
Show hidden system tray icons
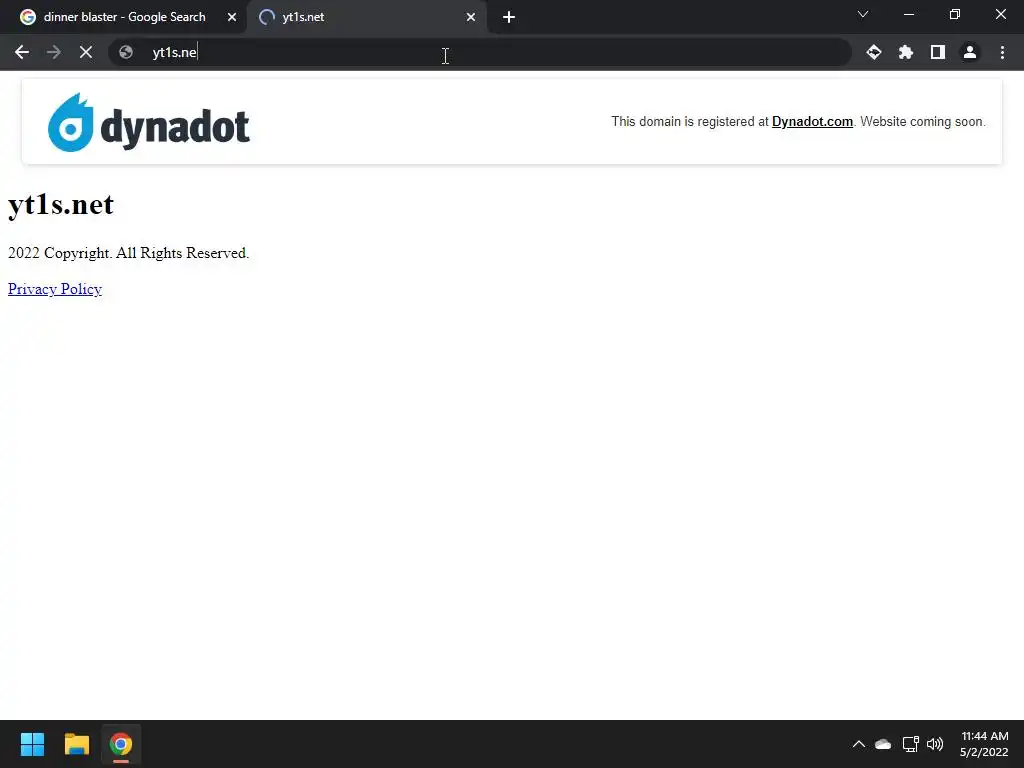(x=859, y=744)
